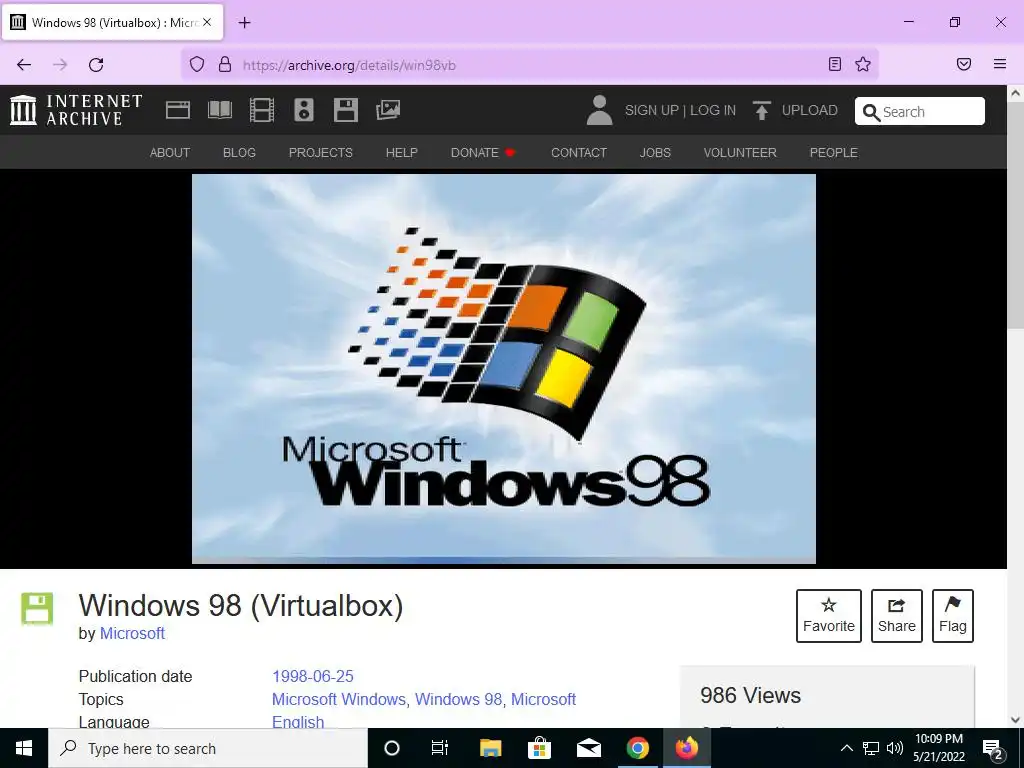
Task: Click the upload arrow icon
Action: point(761,110)
